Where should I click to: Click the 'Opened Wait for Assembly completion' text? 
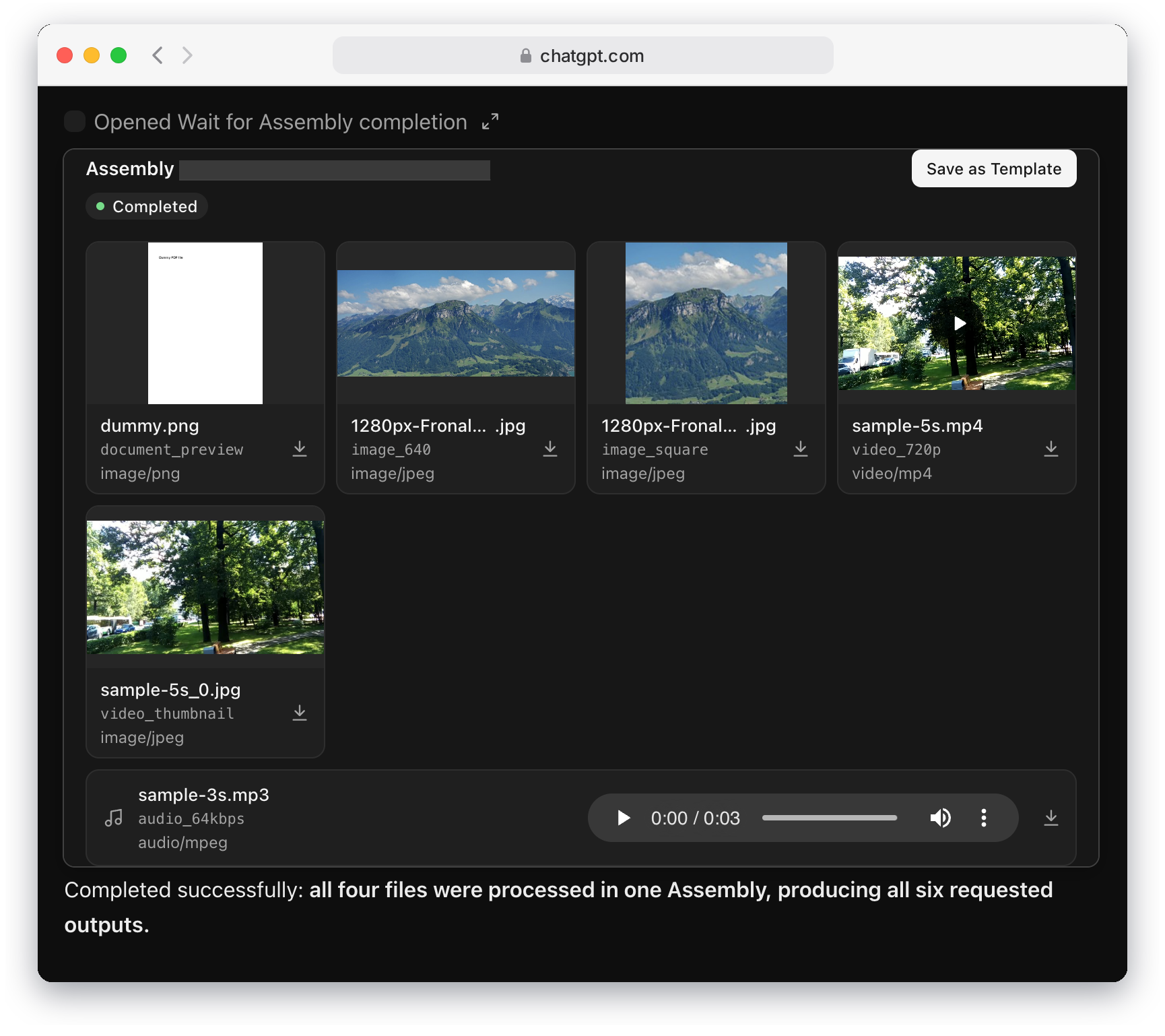pos(281,122)
